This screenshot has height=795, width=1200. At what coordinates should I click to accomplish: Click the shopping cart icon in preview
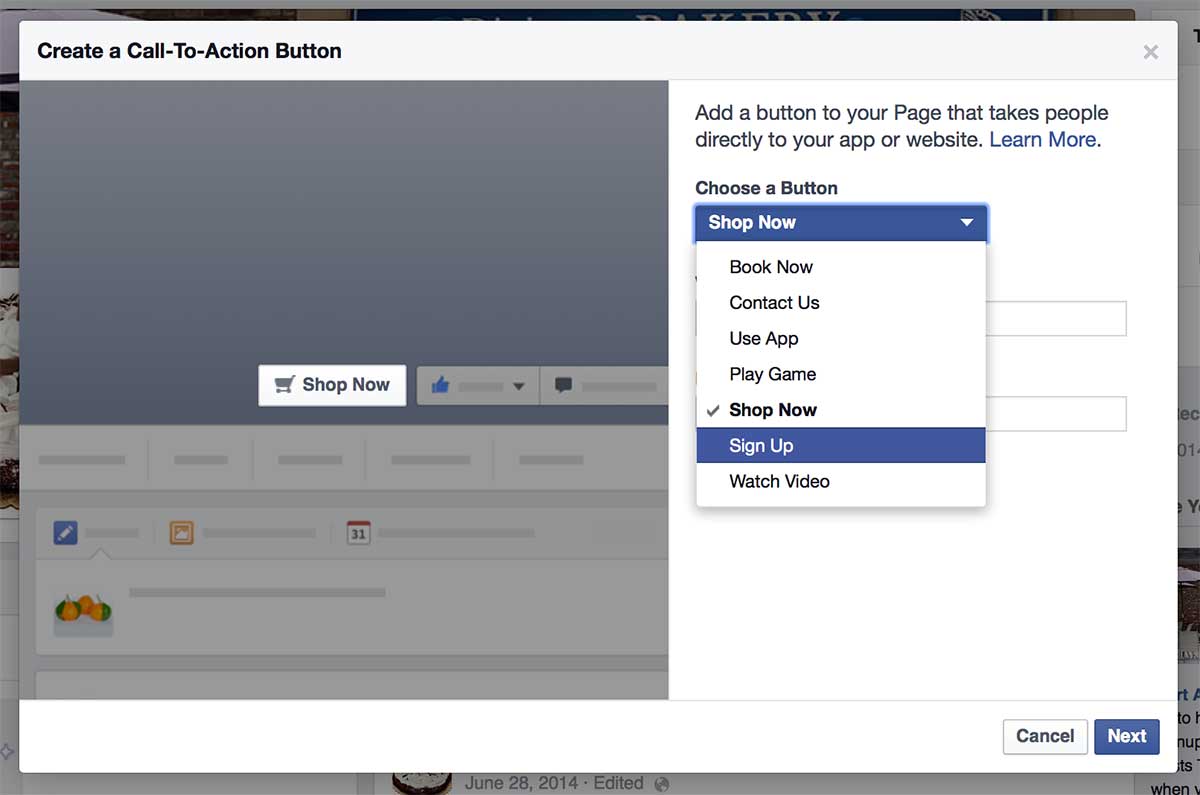[285, 385]
